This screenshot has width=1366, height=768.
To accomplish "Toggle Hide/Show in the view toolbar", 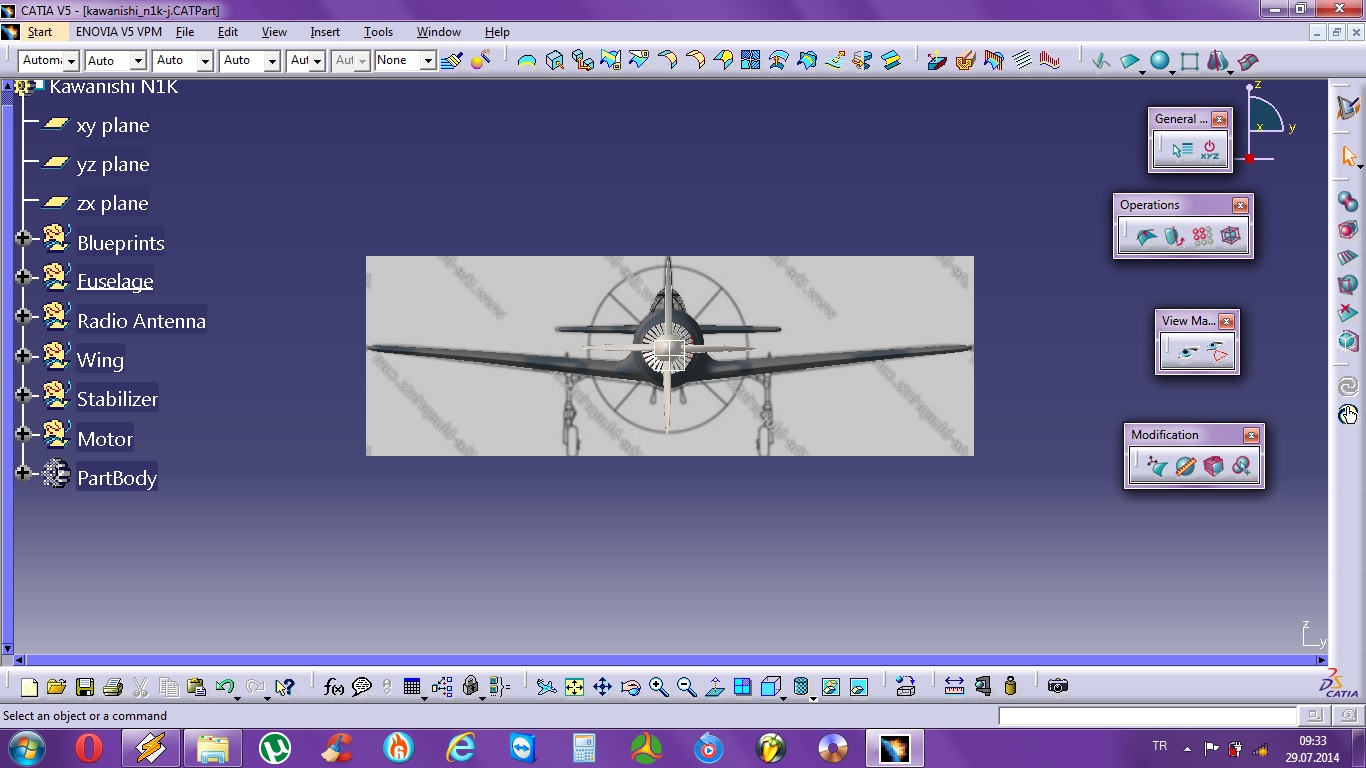I will point(830,687).
